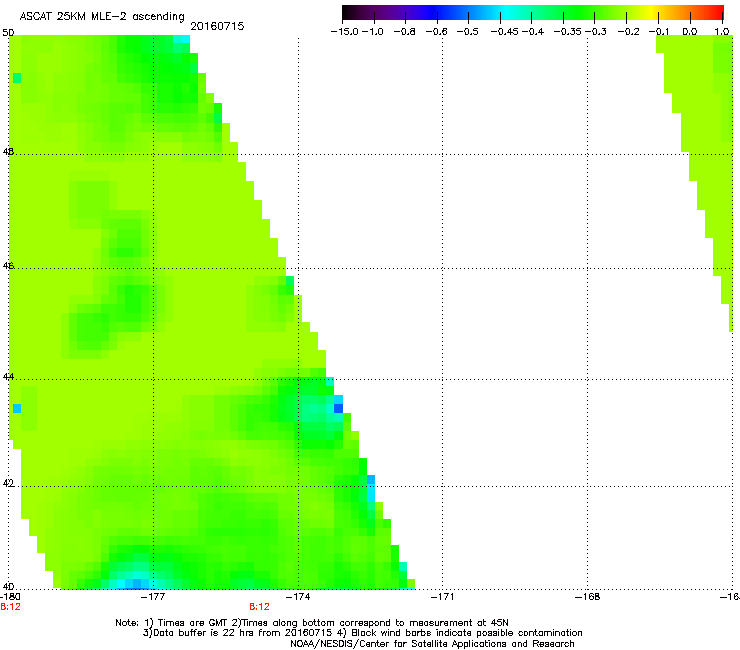Click the colorbar label -0.45
The image size is (740, 650).
504,32
